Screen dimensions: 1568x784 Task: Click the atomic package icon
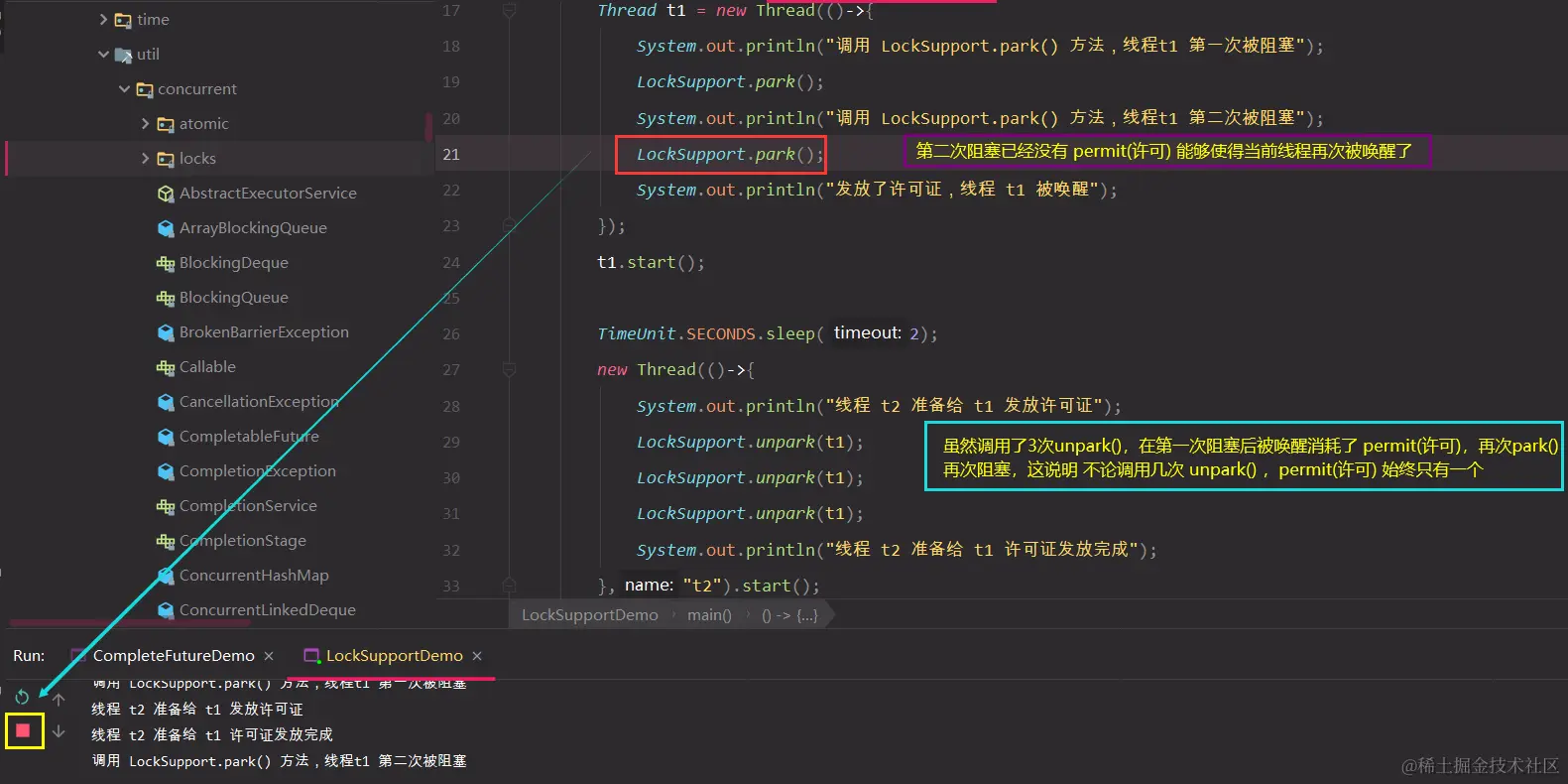(x=166, y=124)
